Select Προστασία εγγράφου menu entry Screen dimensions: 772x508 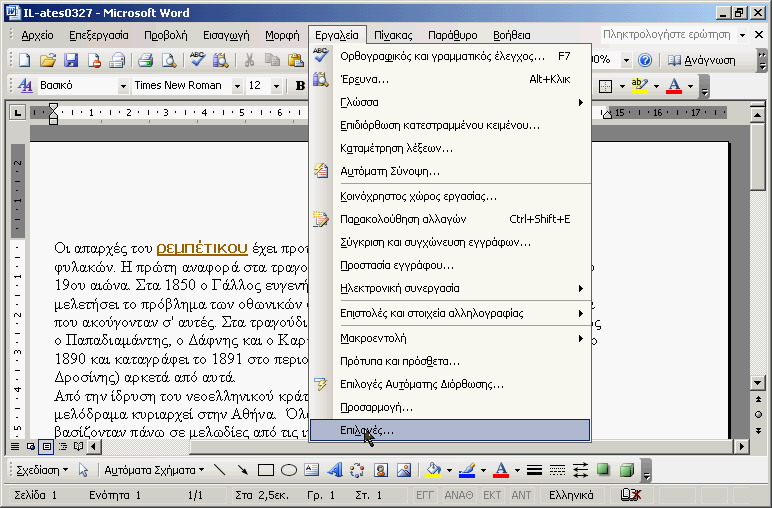pos(397,265)
